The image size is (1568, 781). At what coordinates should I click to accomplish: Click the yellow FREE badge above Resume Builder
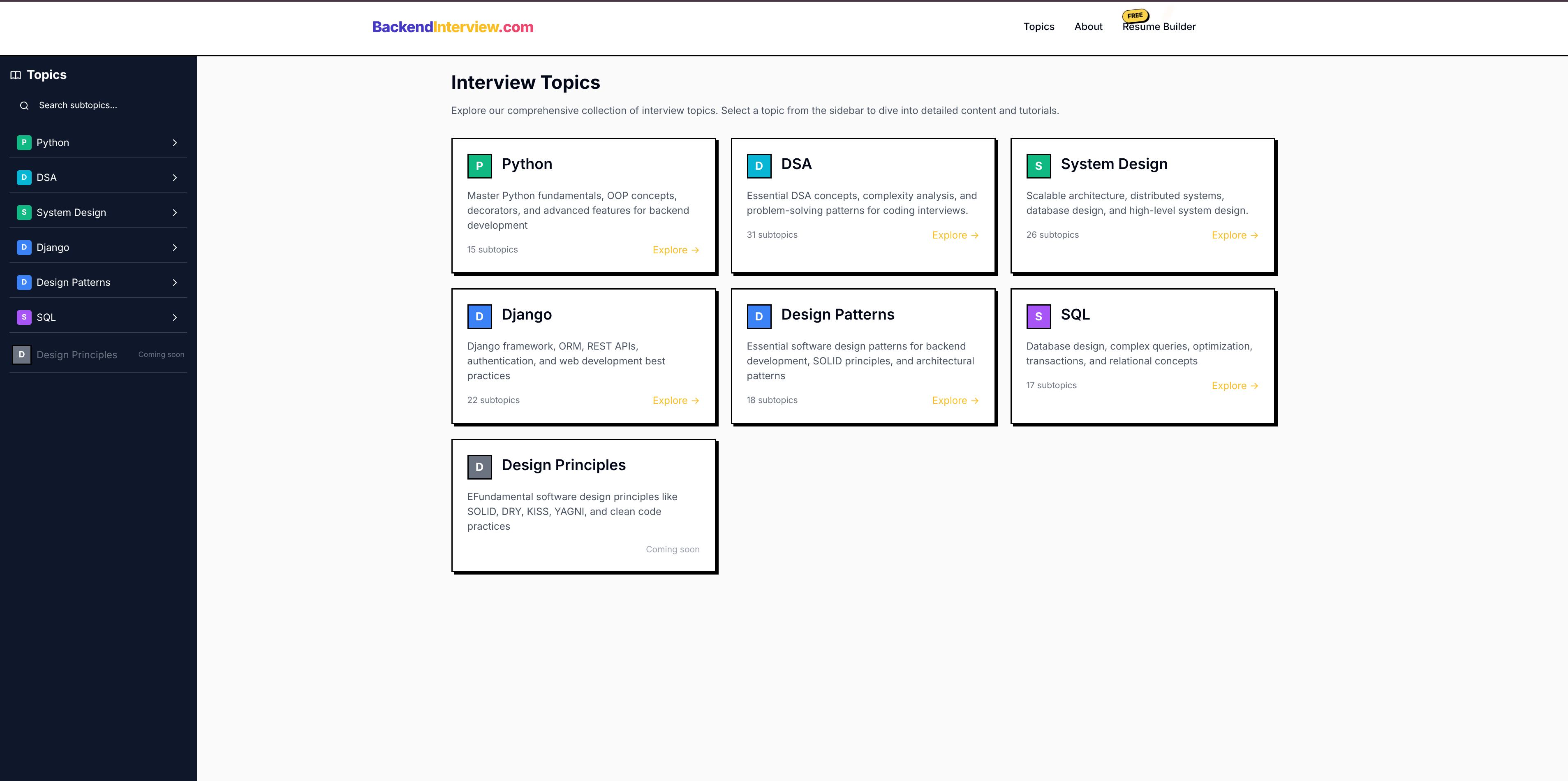pyautogui.click(x=1135, y=15)
